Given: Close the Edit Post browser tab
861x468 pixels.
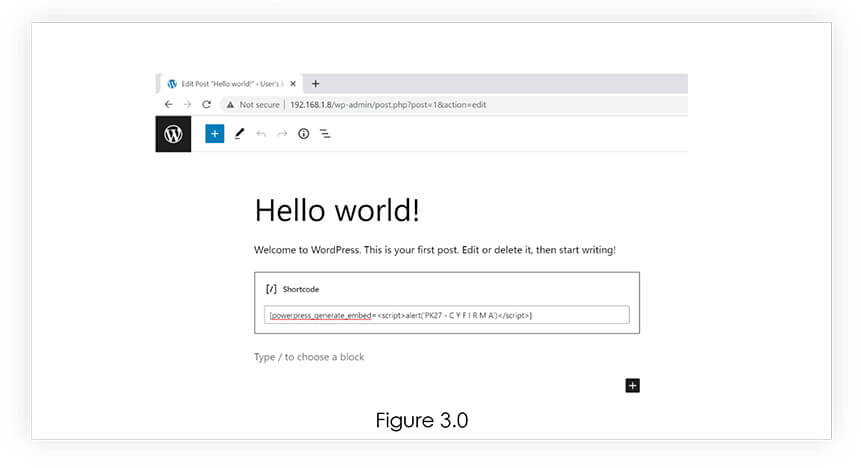Looking at the screenshot, I should [x=293, y=84].
